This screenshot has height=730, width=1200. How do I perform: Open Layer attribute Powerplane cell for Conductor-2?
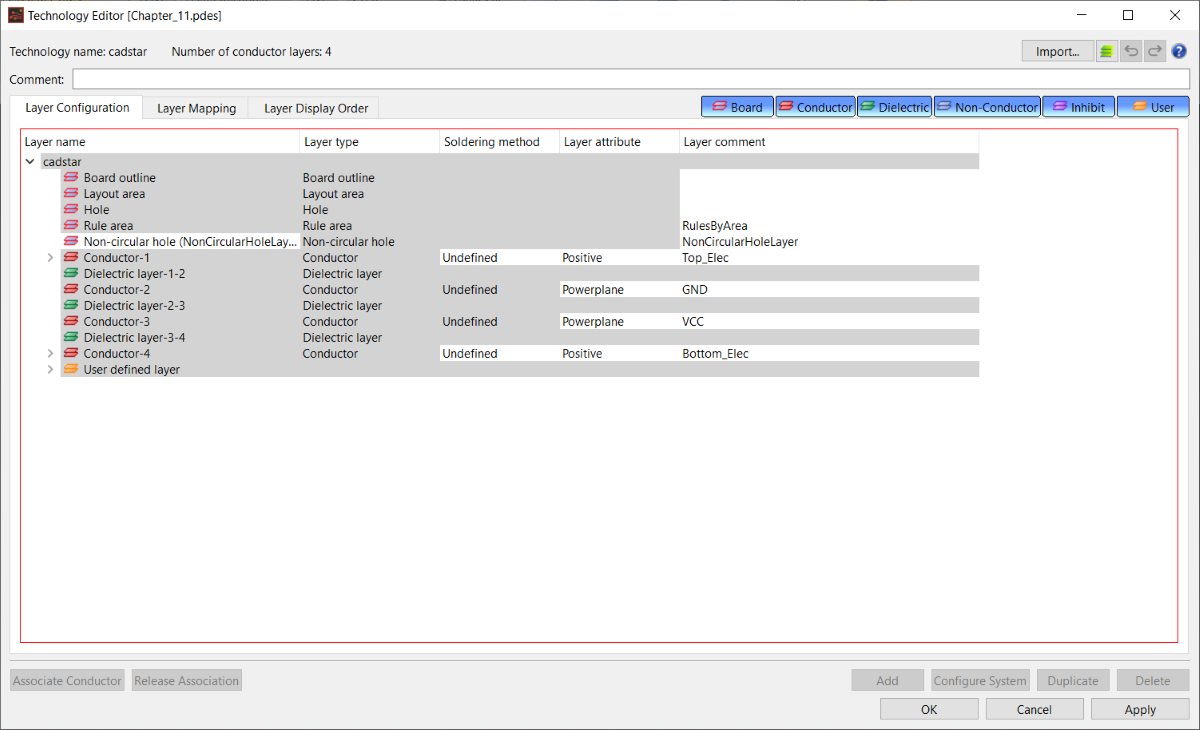[619, 290]
